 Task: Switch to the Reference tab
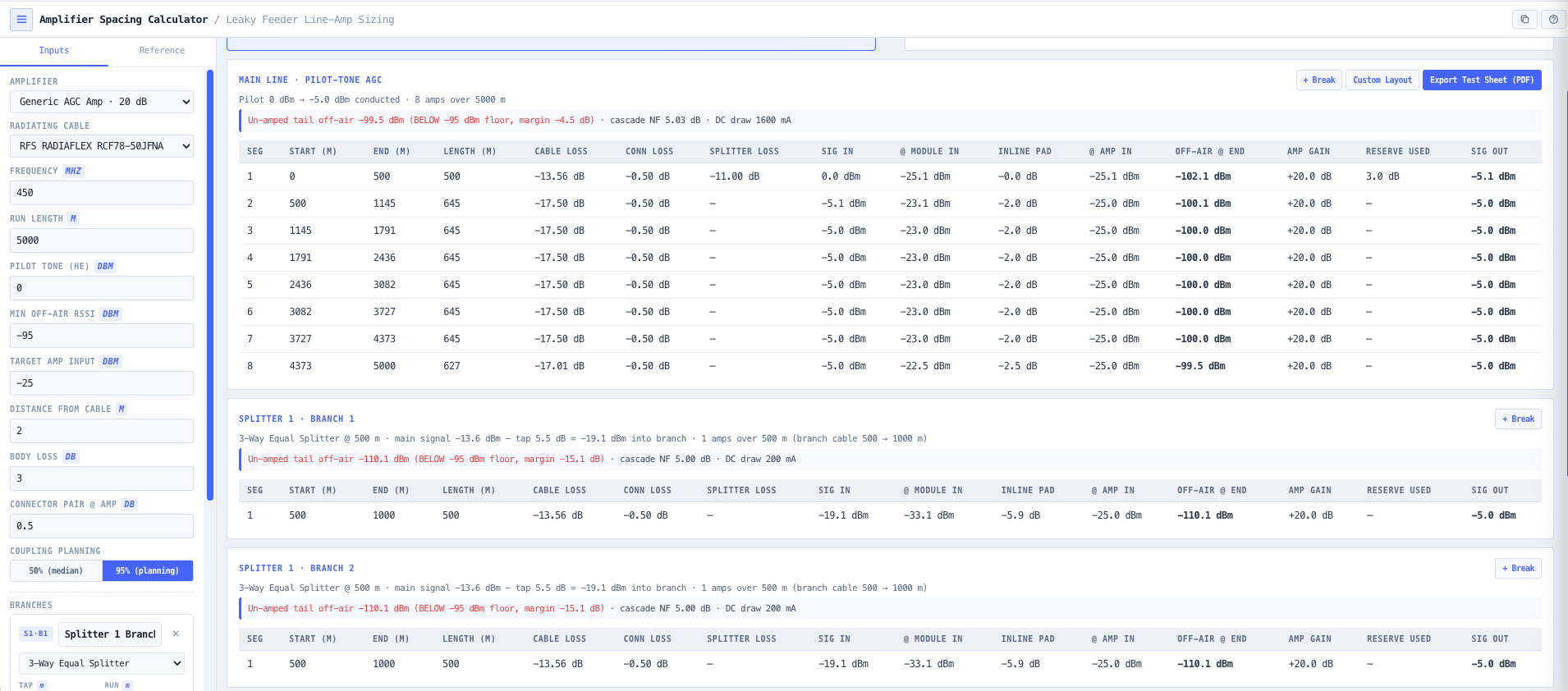pyautogui.click(x=162, y=50)
